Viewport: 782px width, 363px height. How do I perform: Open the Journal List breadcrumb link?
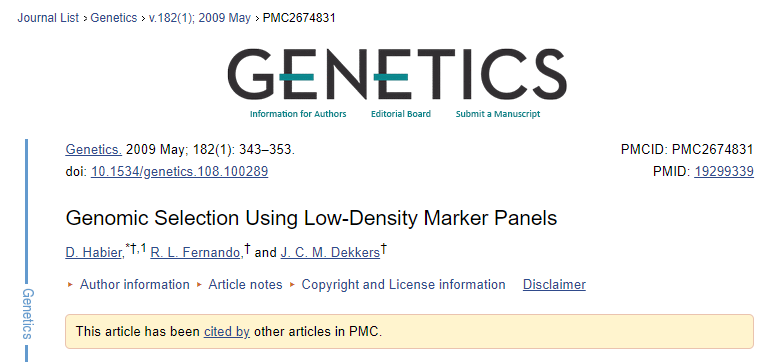[x=48, y=18]
